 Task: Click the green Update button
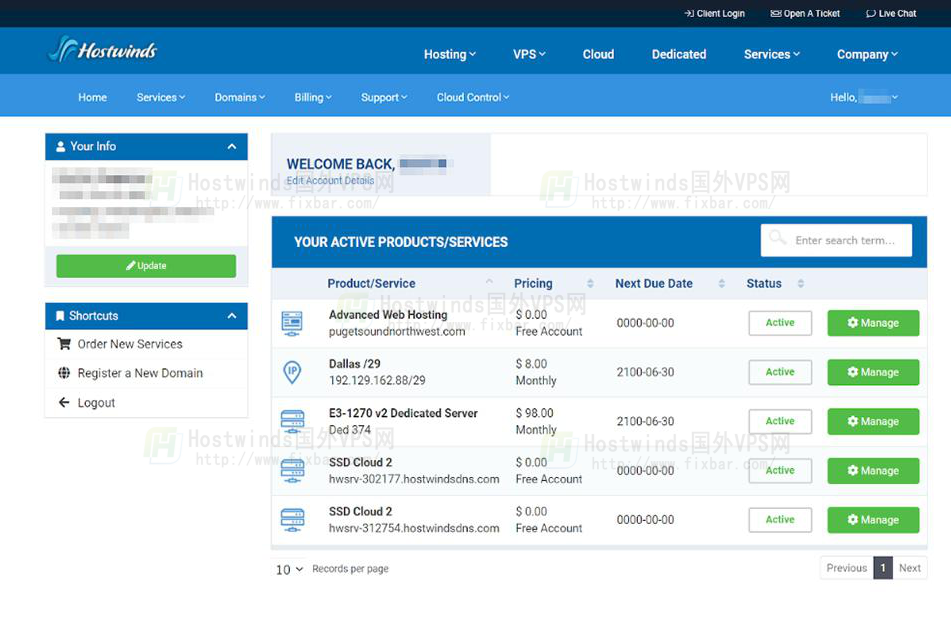146,266
